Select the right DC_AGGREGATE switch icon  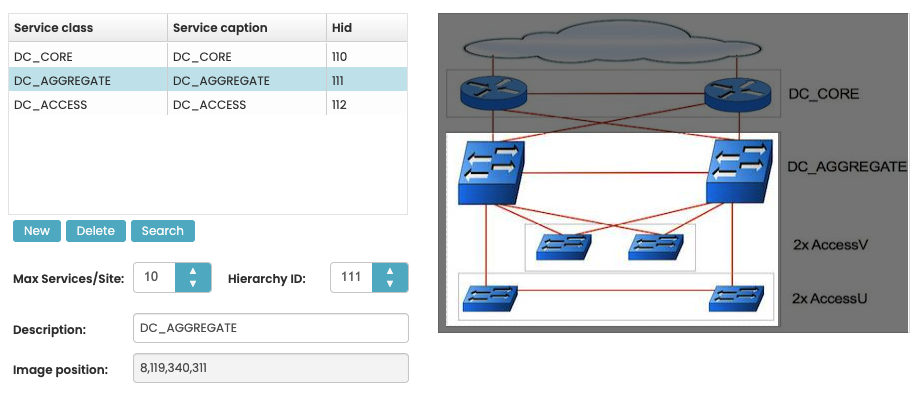click(x=740, y=172)
